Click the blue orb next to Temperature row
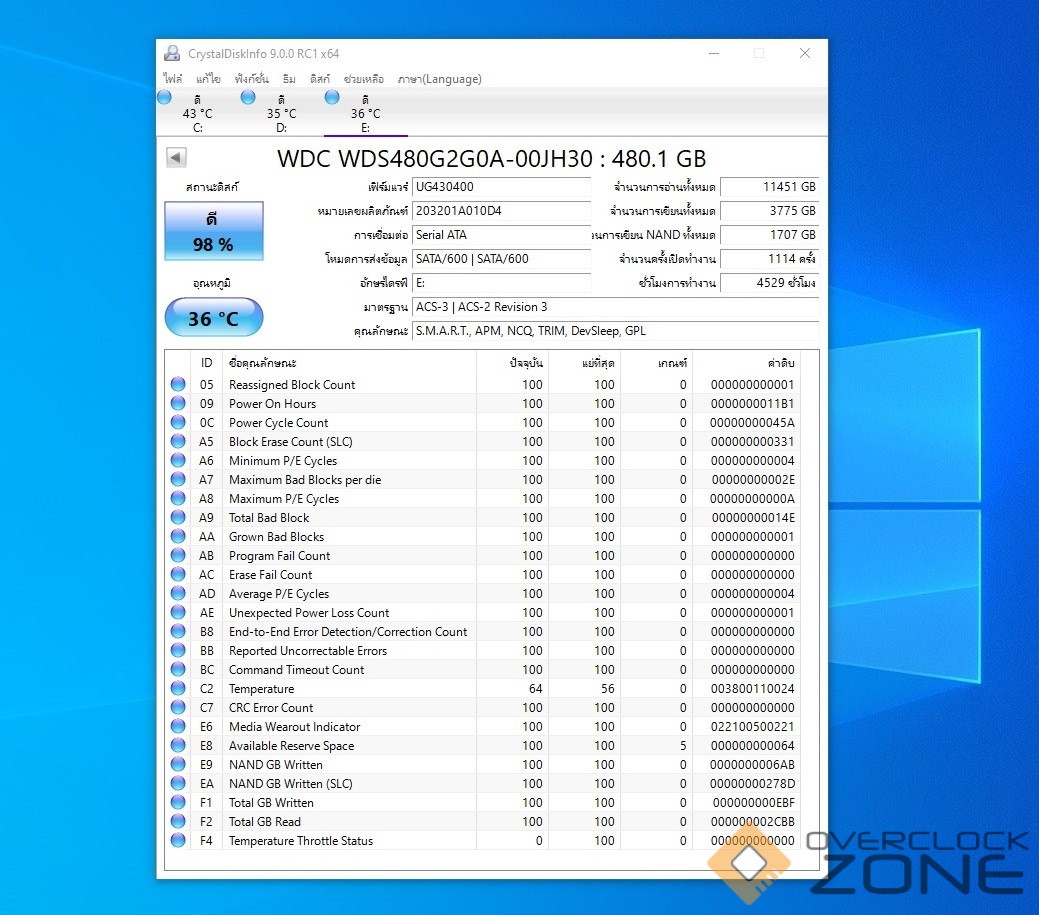Screen dimensions: 1039x915 point(178,688)
